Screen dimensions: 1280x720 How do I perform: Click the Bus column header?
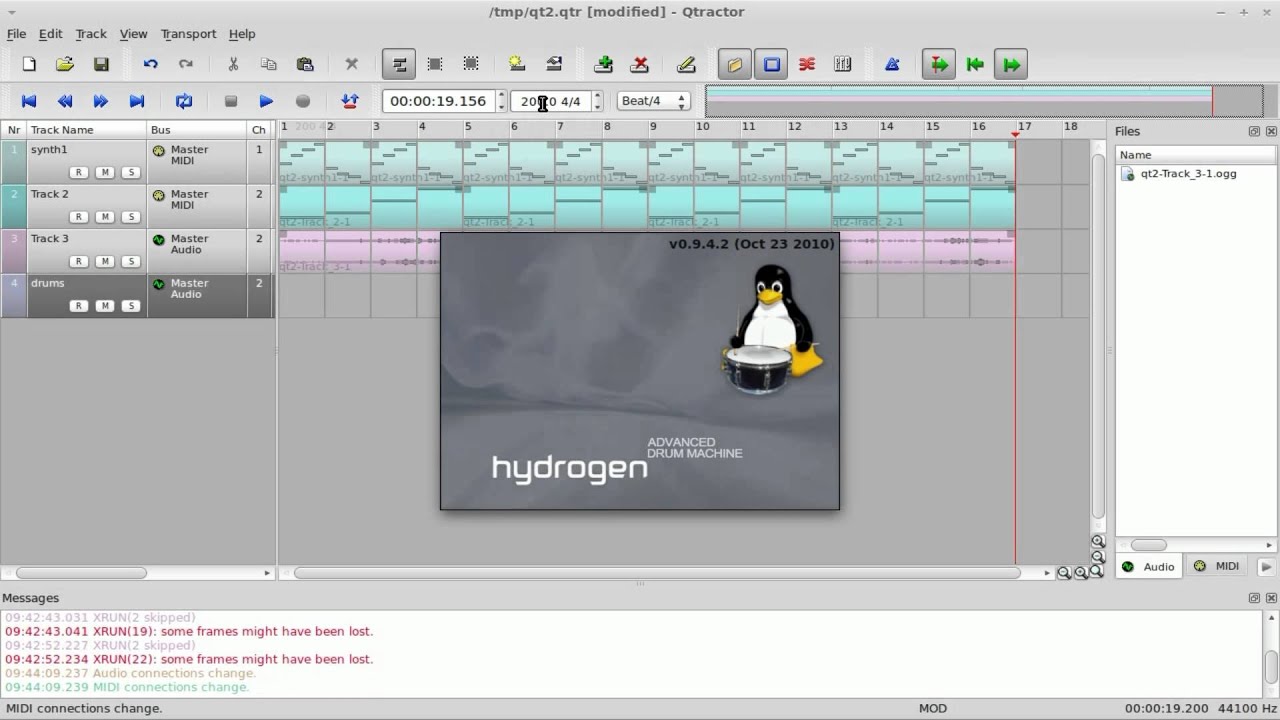197,130
